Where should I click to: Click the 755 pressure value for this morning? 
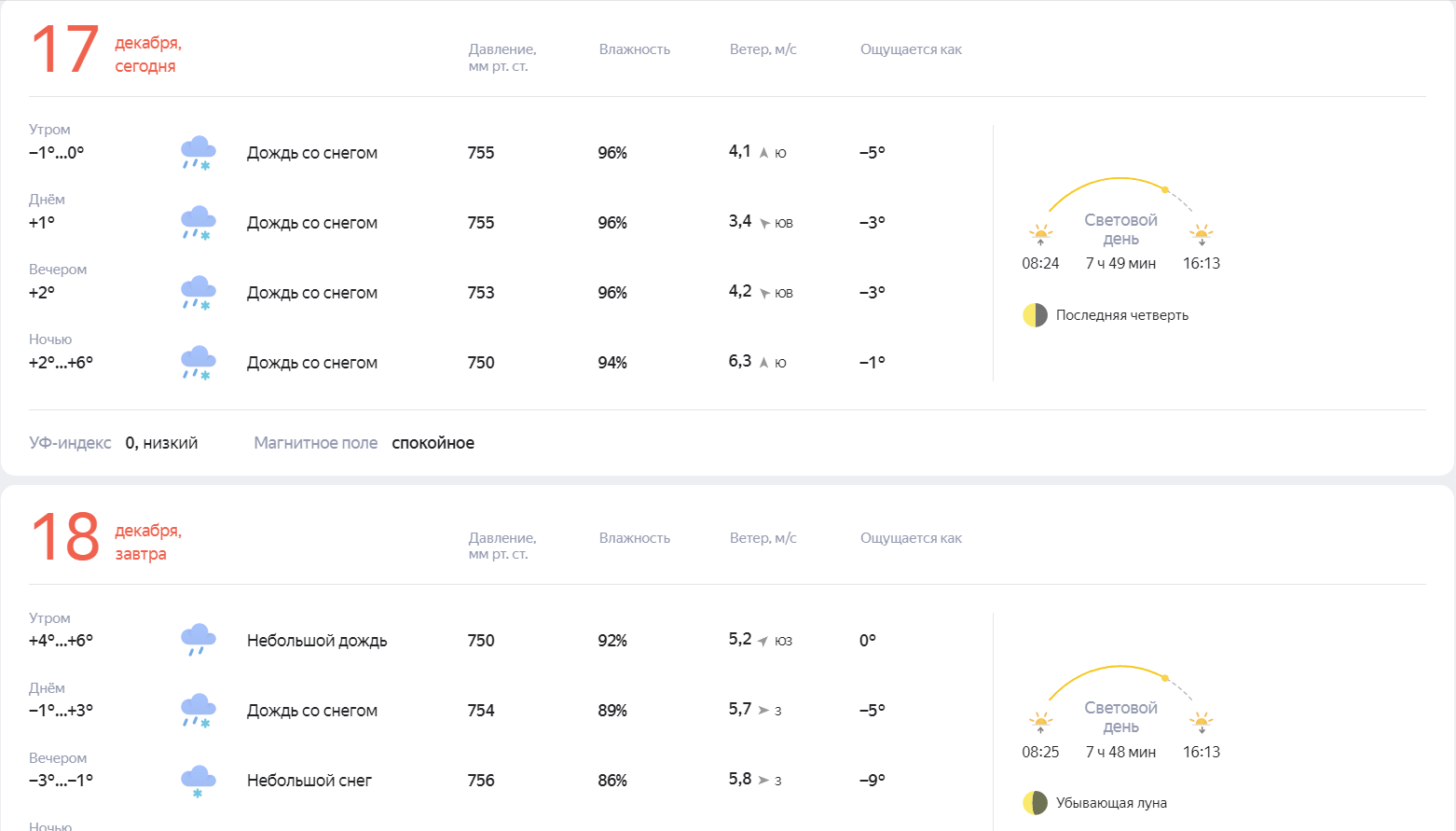[x=481, y=153]
